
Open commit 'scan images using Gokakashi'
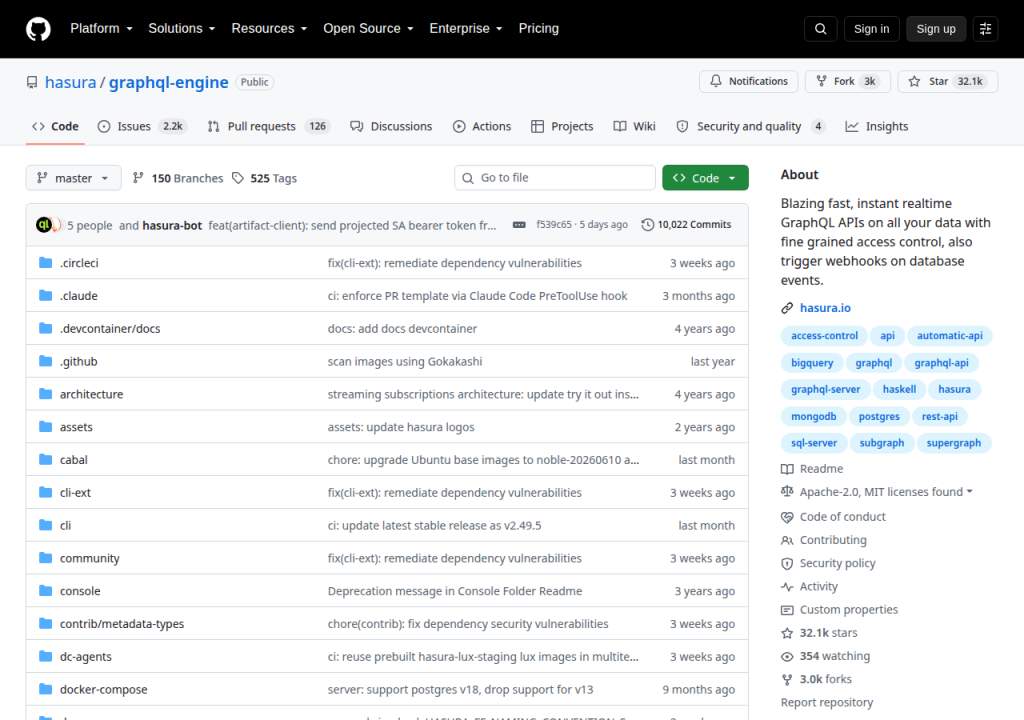point(405,361)
